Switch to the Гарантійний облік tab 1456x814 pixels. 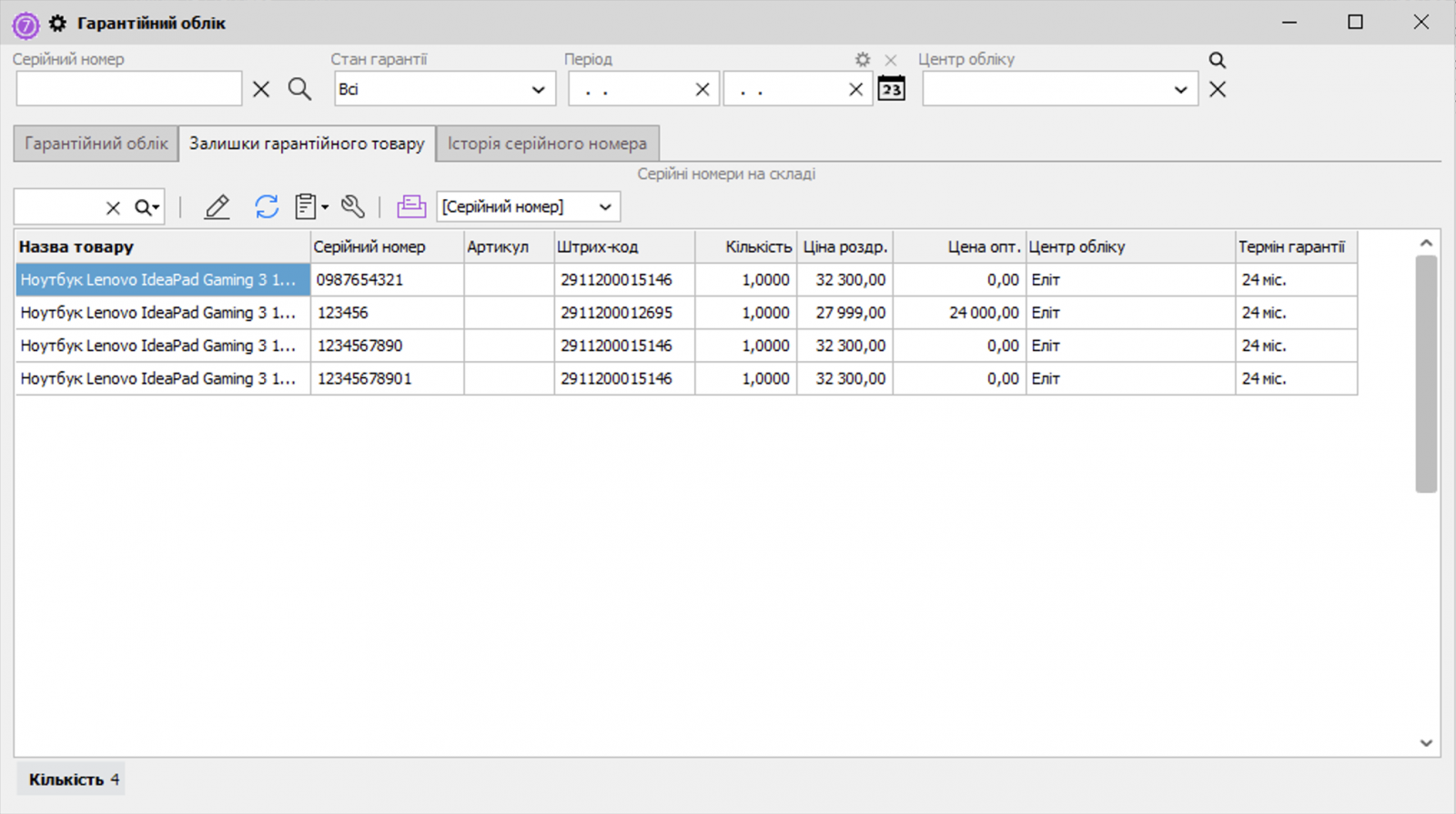pos(96,144)
